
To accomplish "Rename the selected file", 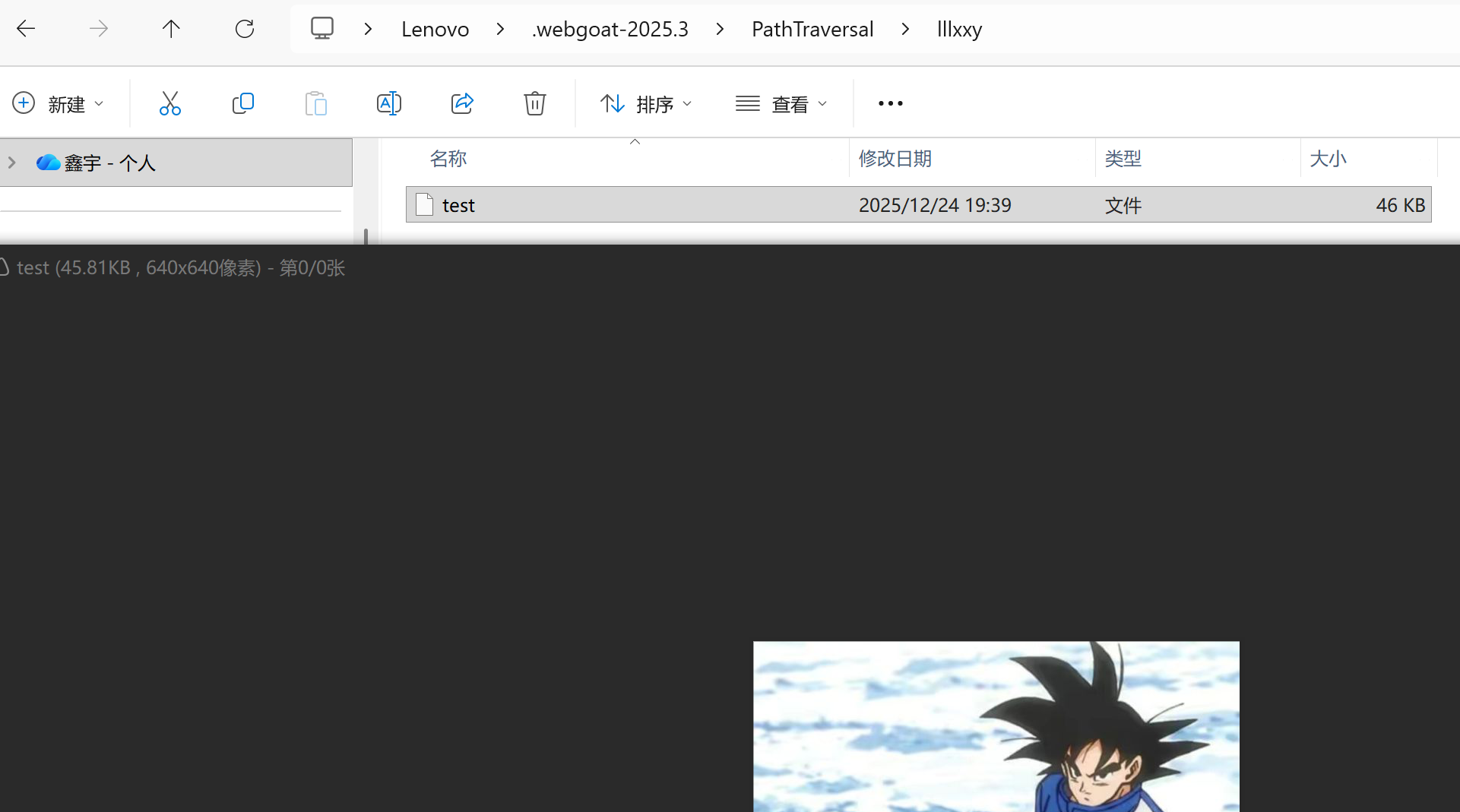I will tap(389, 103).
